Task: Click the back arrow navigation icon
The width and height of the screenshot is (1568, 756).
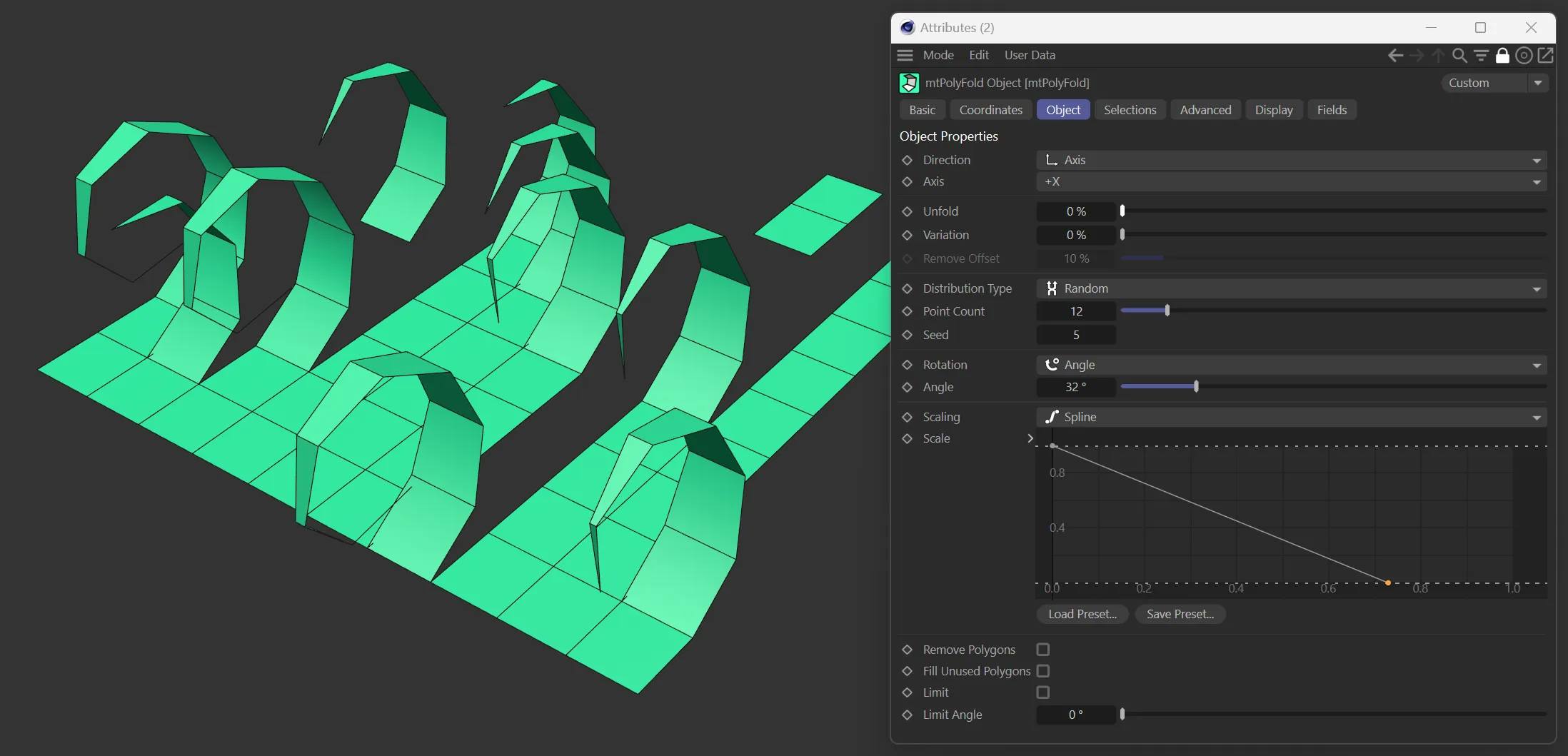Action: click(1395, 56)
